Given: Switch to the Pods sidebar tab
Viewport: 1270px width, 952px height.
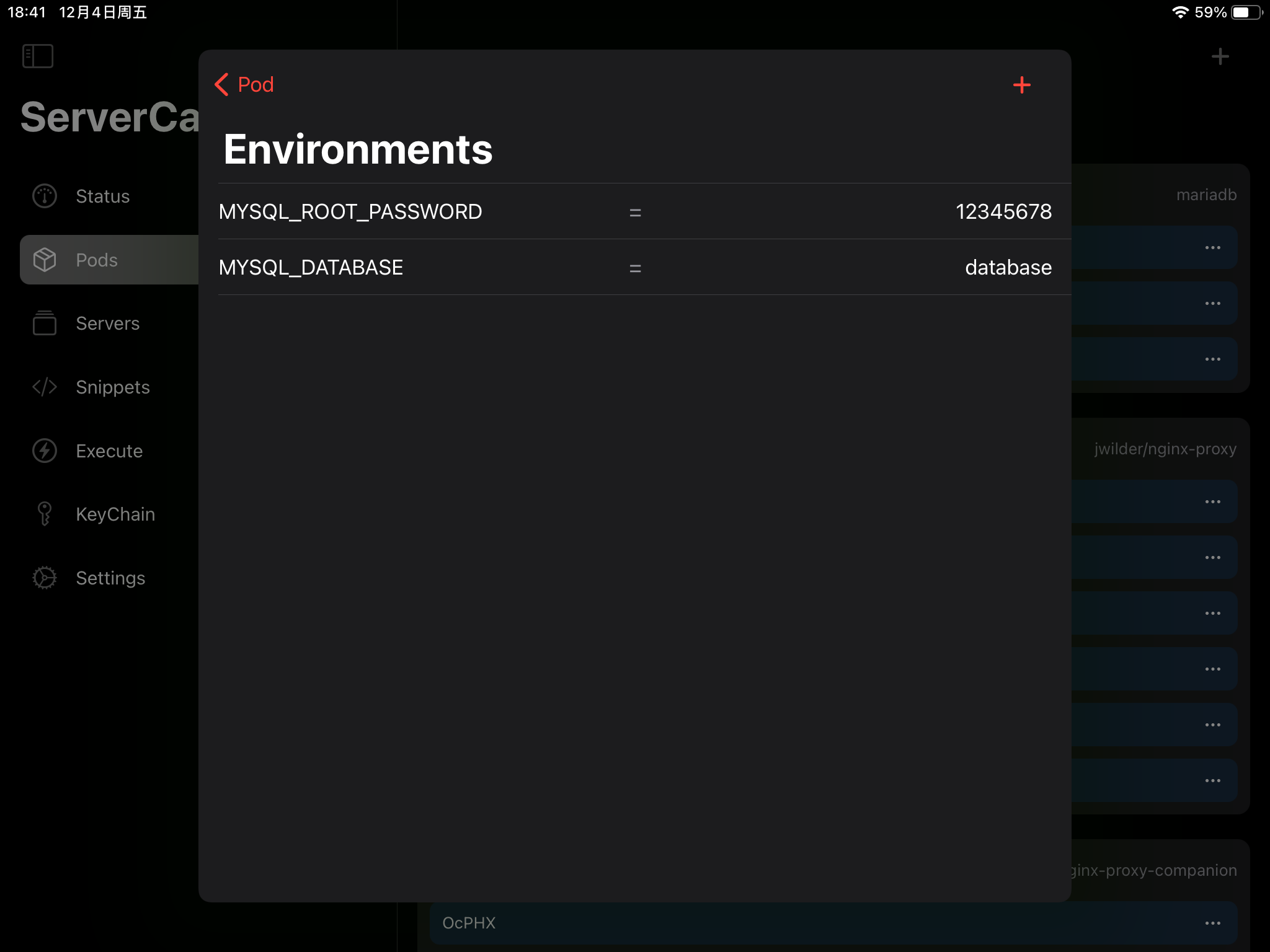Looking at the screenshot, I should (x=96, y=260).
